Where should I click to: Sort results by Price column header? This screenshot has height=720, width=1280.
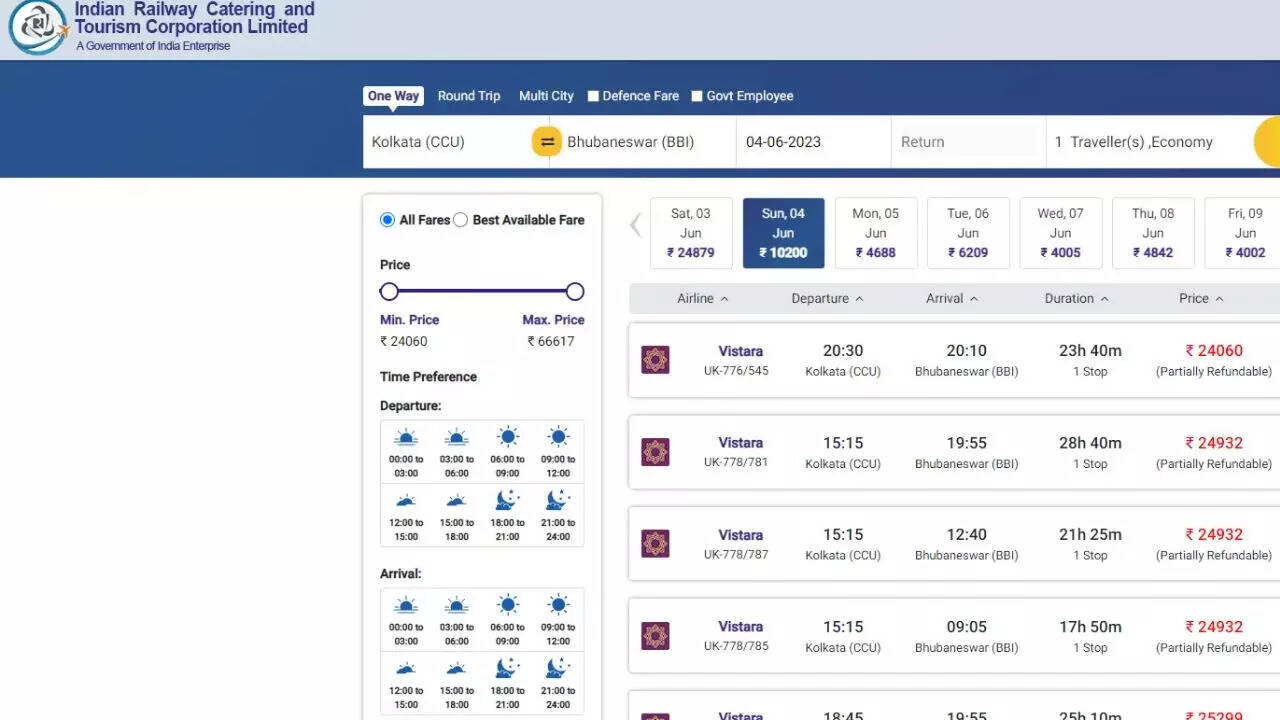pos(1200,298)
